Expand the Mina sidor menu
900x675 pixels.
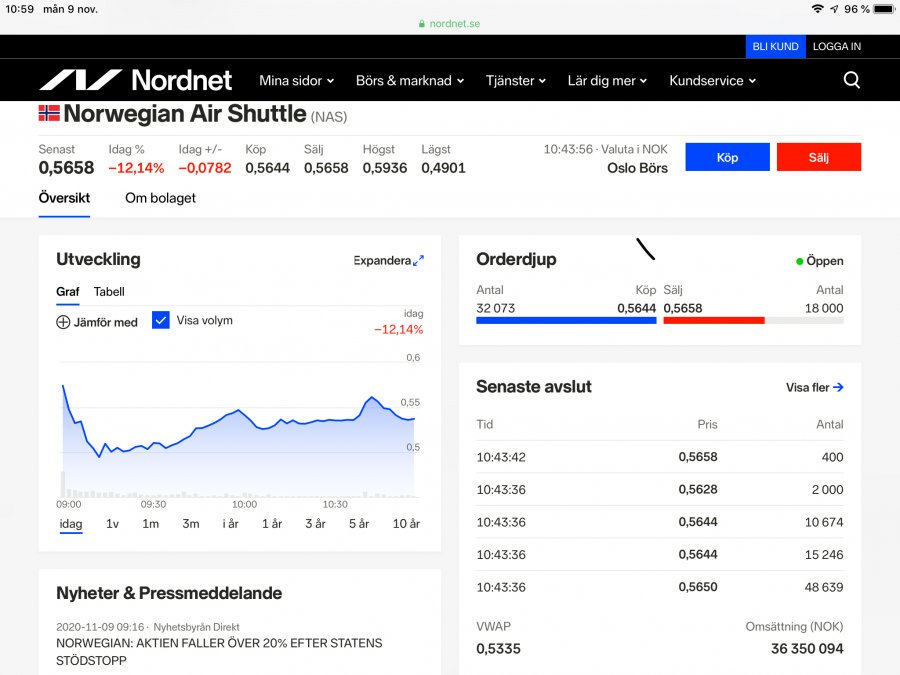click(x=296, y=80)
